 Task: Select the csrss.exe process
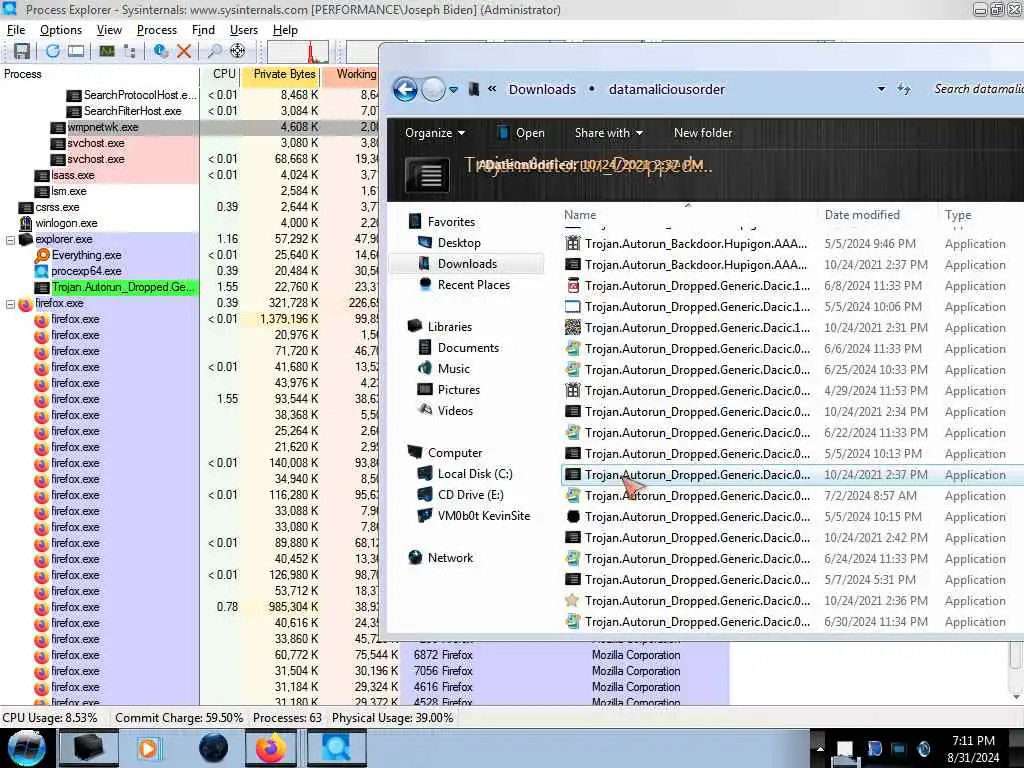[x=57, y=208]
